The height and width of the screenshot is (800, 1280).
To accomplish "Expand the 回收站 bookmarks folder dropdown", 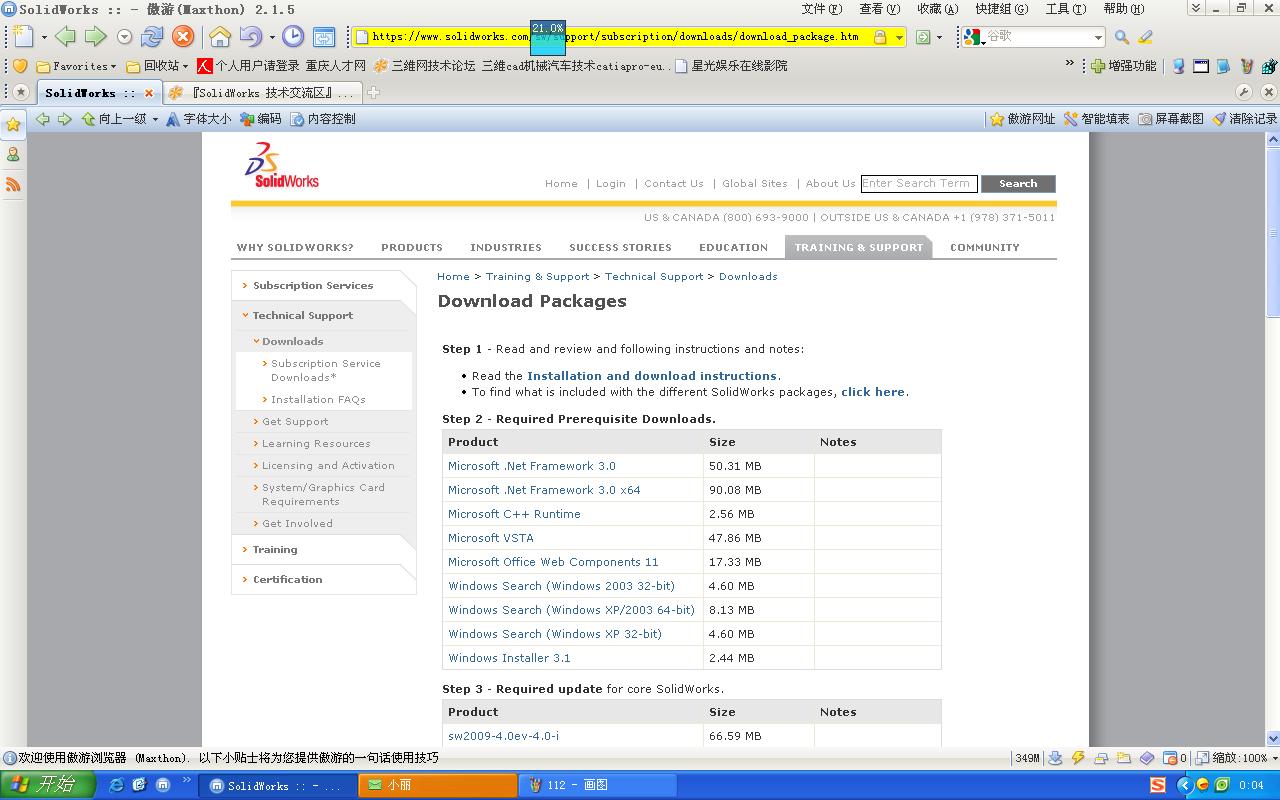I will coord(185,67).
